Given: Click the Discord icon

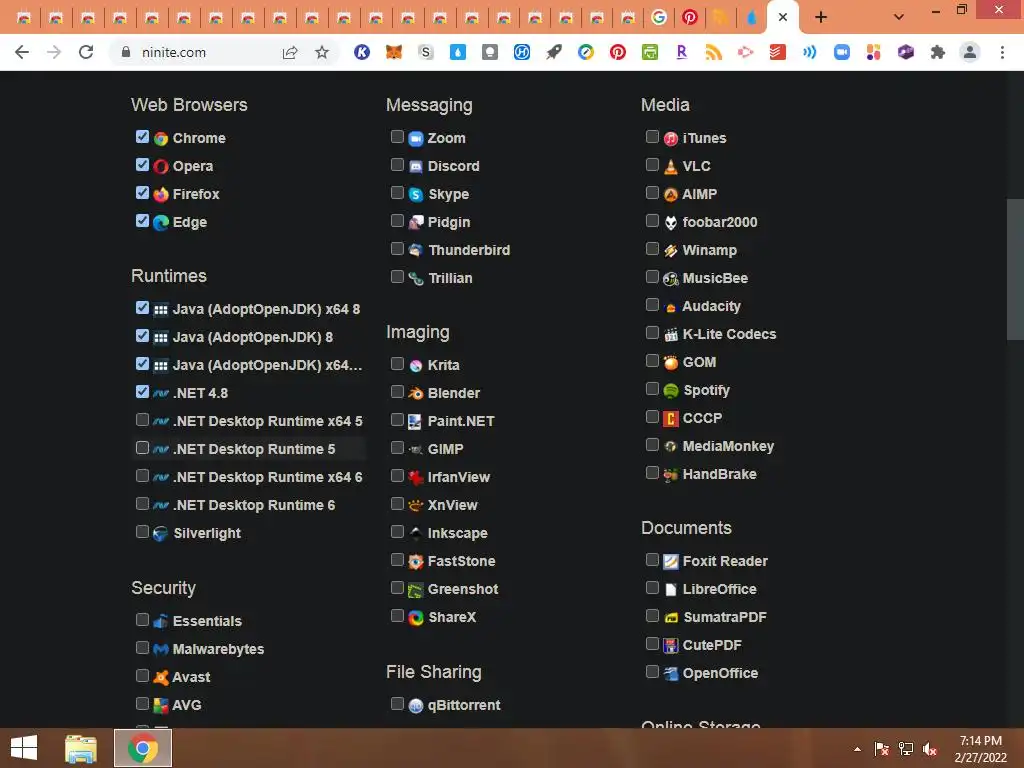Looking at the screenshot, I should [x=416, y=167].
